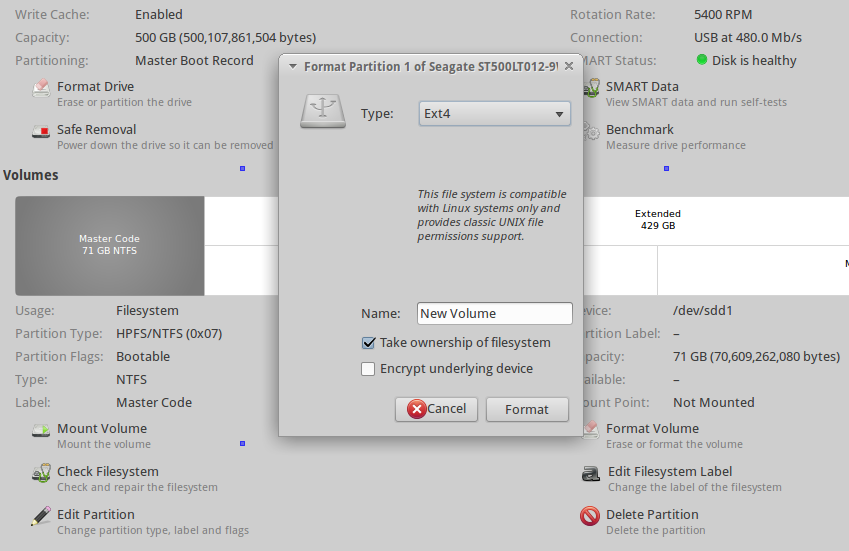Open Benchmark drive performance option

coord(639,131)
